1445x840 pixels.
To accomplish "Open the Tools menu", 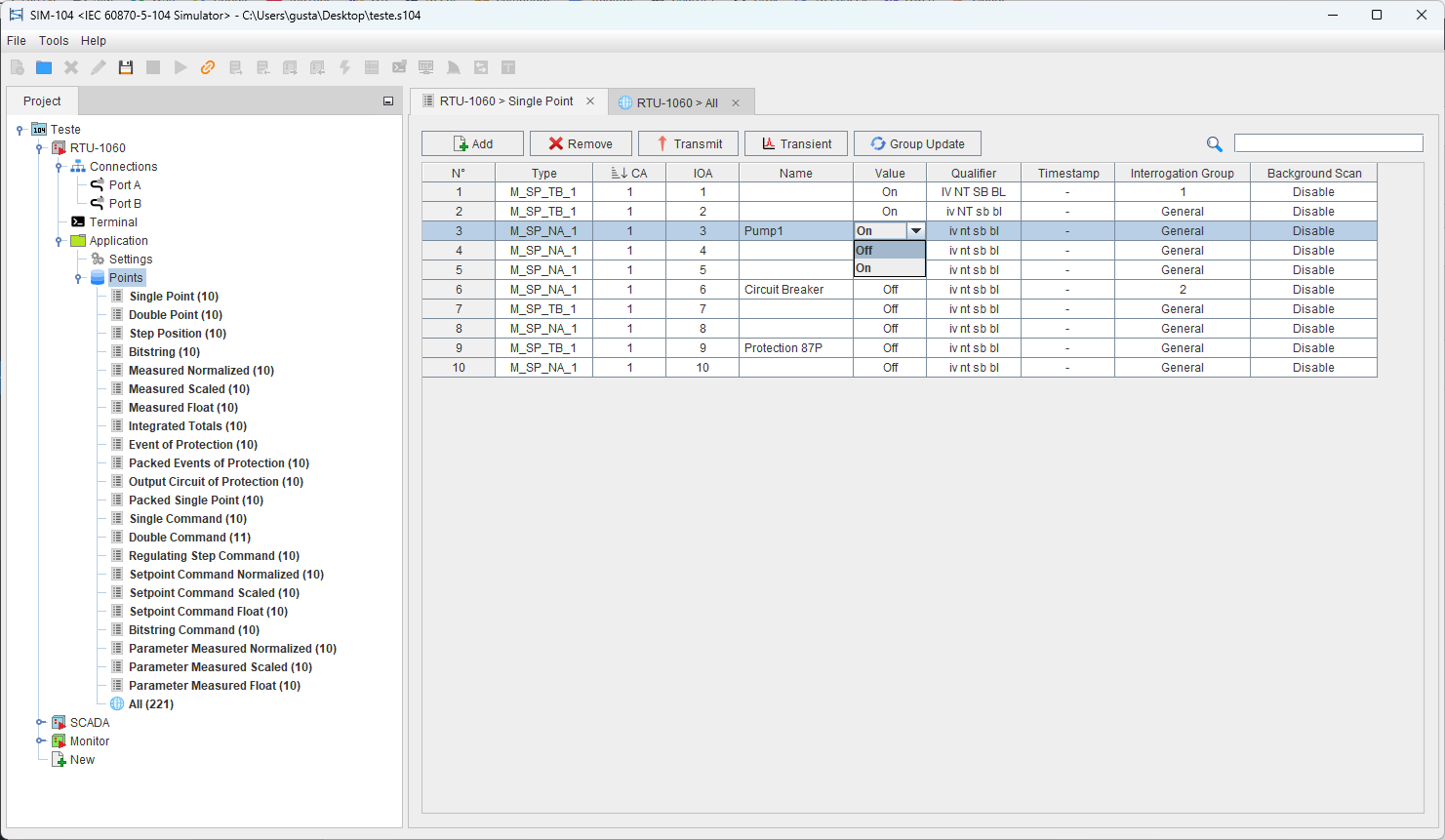I will pos(54,41).
